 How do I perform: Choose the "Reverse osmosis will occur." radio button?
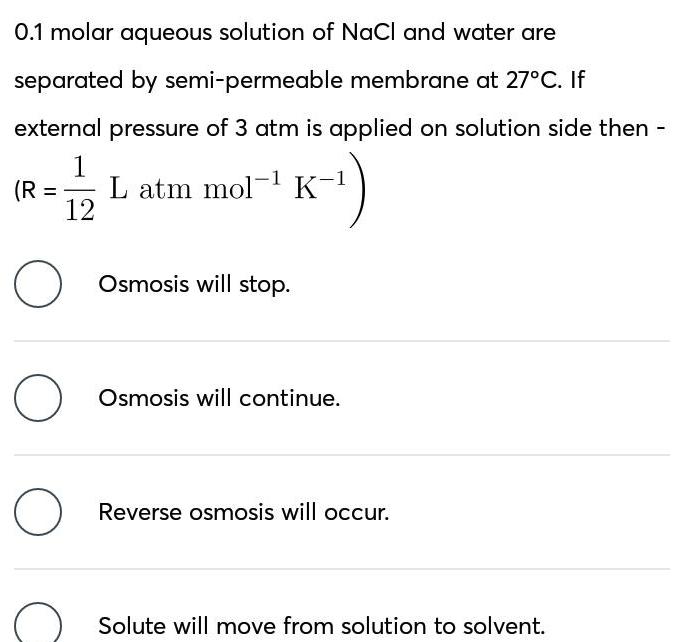39,513
